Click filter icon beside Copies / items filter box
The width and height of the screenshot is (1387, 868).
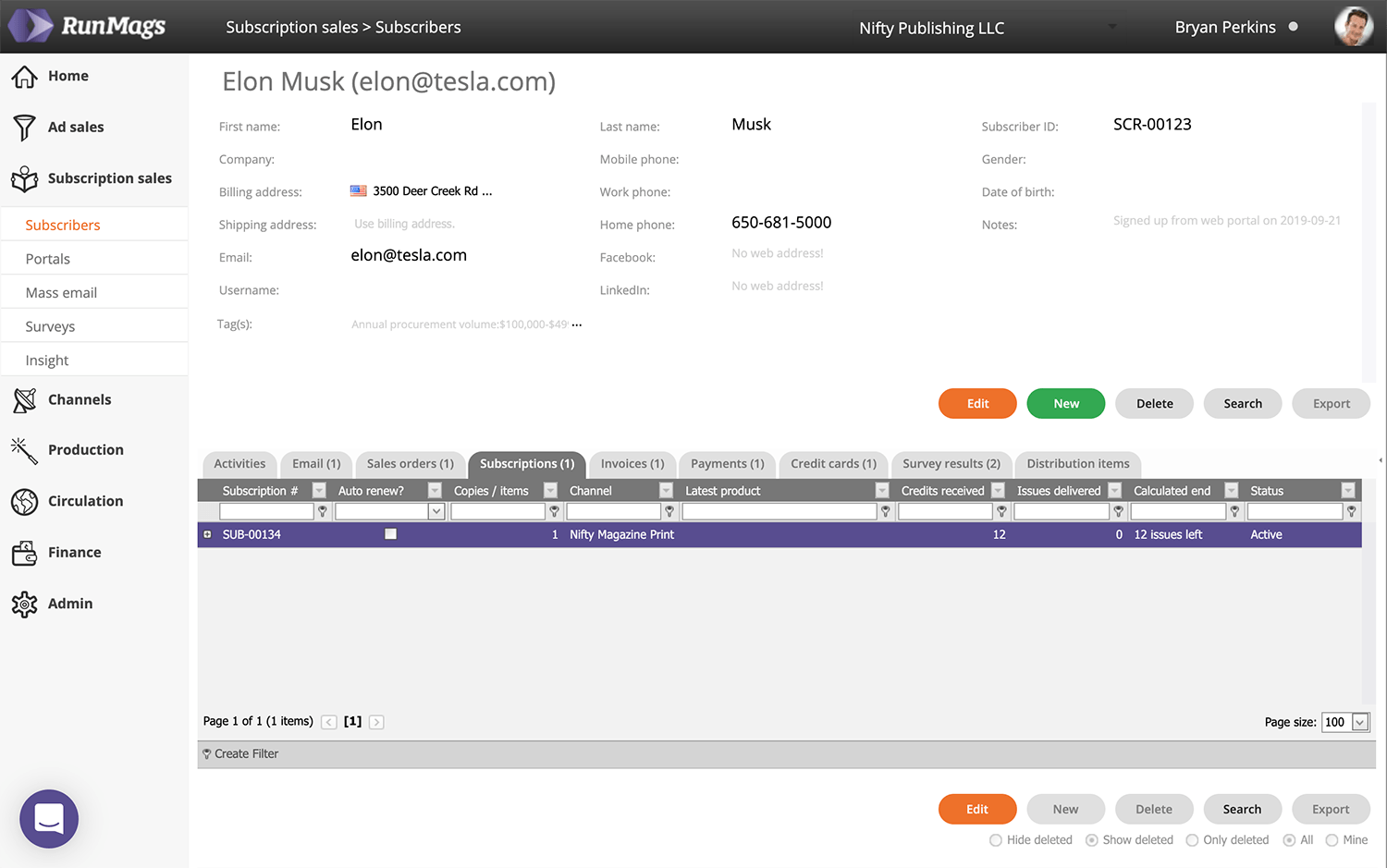coord(555,511)
